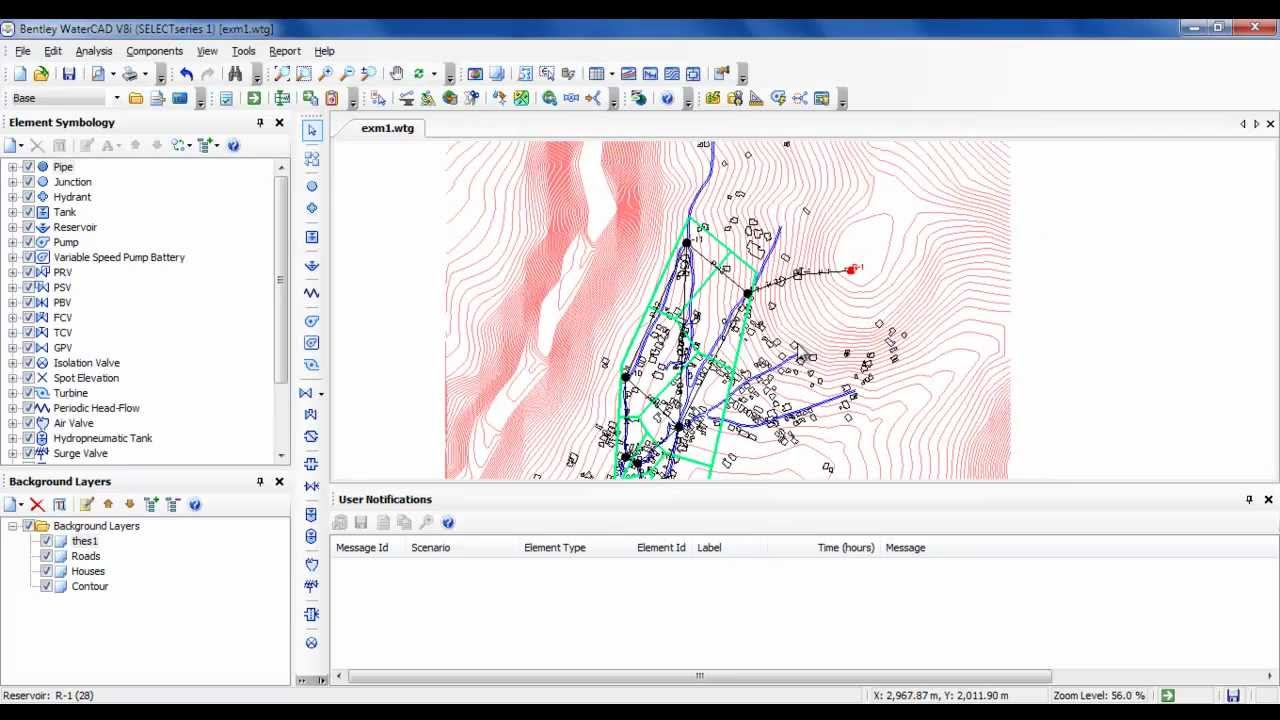Click Element Symbology vertical scrollbar down arrow
The height and width of the screenshot is (720, 1280).
281,456
